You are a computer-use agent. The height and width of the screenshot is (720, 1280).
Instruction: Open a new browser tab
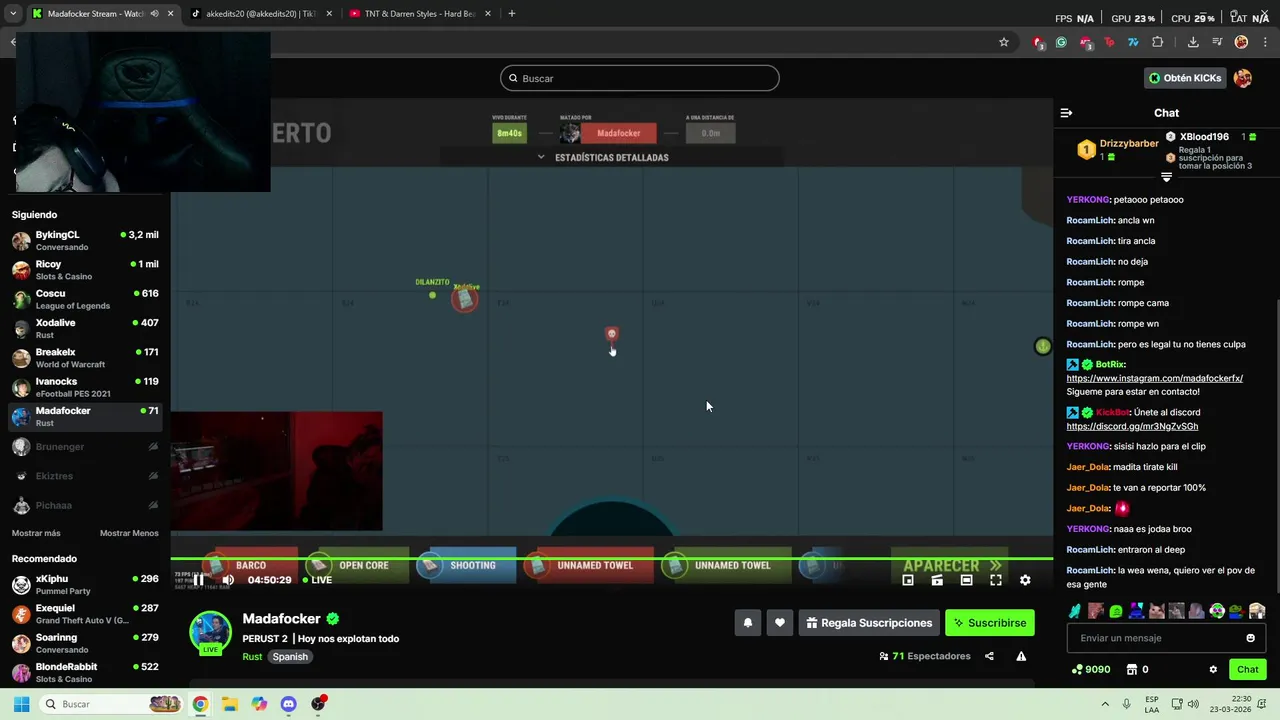pos(511,14)
